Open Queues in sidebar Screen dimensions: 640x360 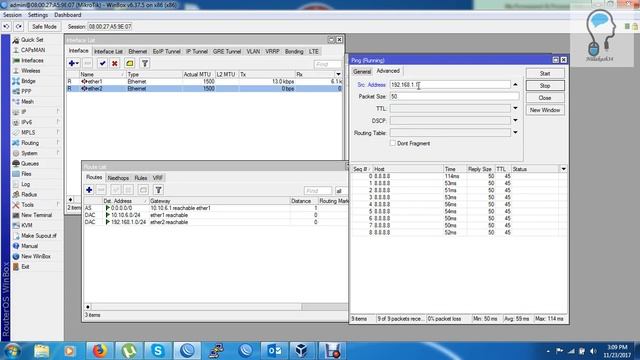pos(30,164)
